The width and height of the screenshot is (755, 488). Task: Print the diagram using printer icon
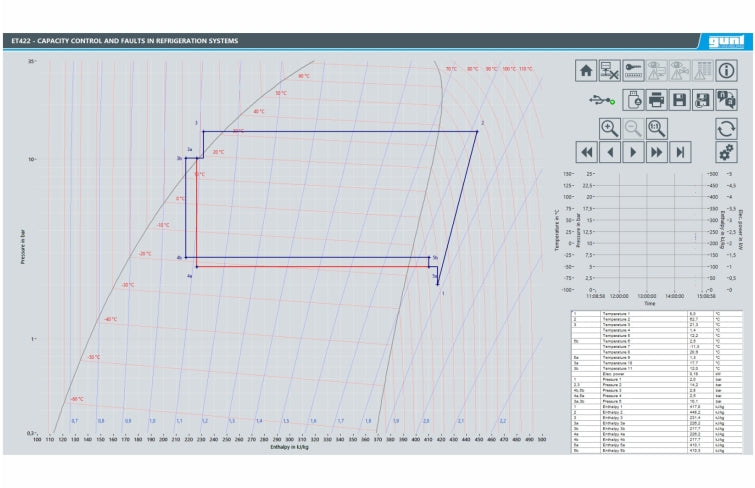click(656, 100)
